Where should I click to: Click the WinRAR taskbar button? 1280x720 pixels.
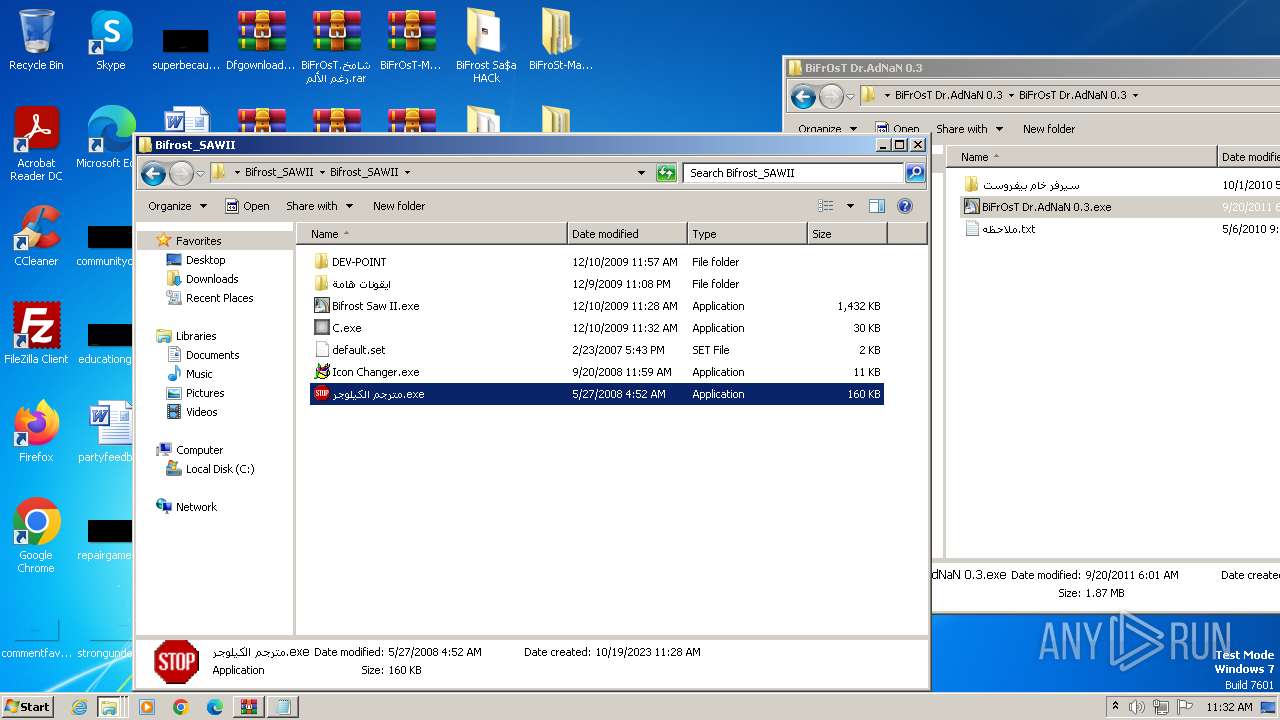pos(248,707)
